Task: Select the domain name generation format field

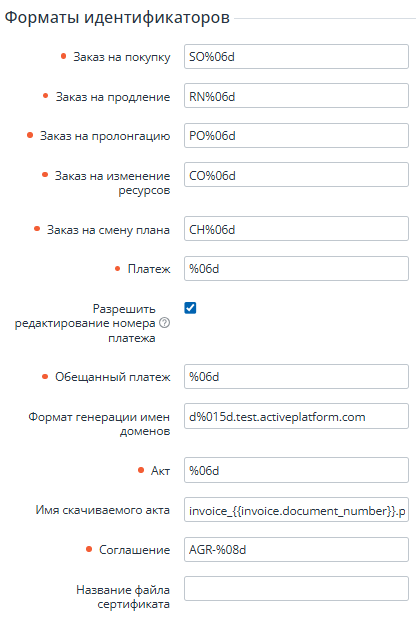Action: (x=296, y=416)
